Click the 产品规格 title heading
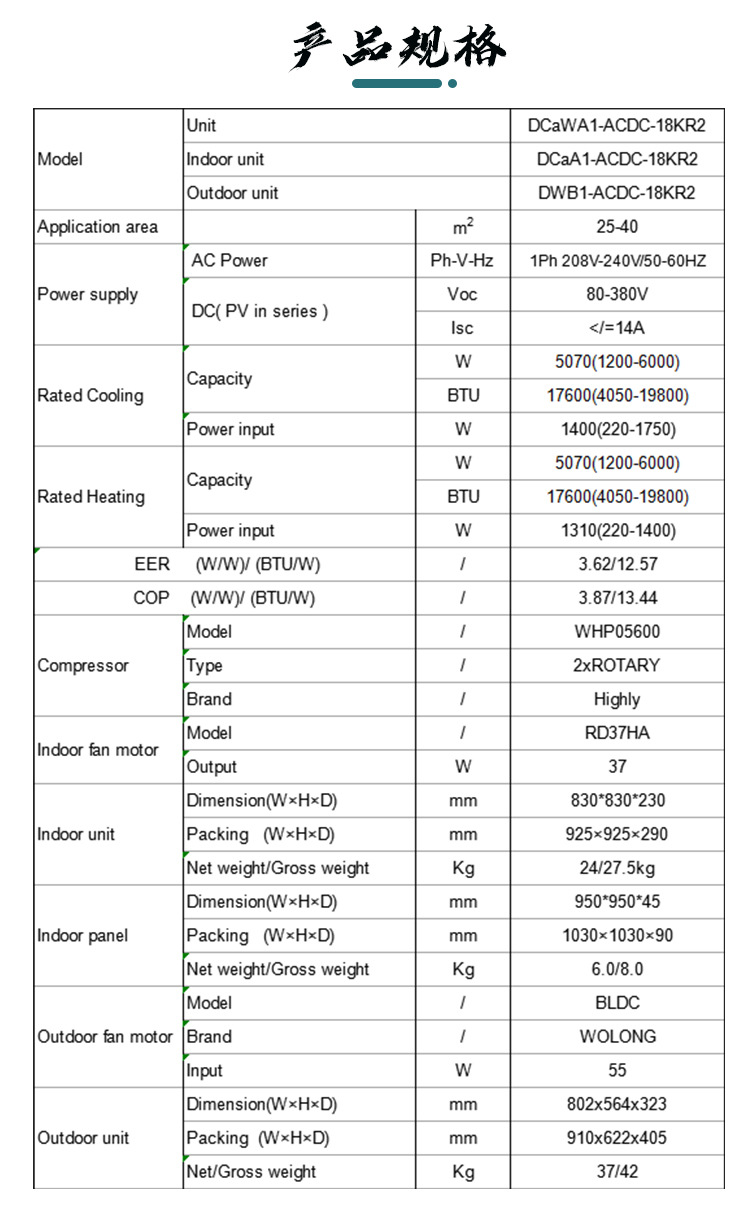 pos(398,46)
